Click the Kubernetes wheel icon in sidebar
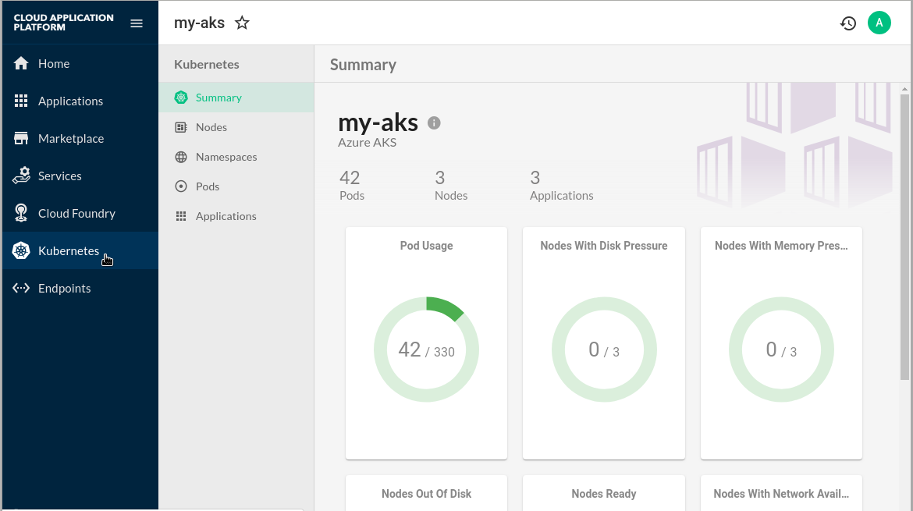 pyautogui.click(x=21, y=251)
